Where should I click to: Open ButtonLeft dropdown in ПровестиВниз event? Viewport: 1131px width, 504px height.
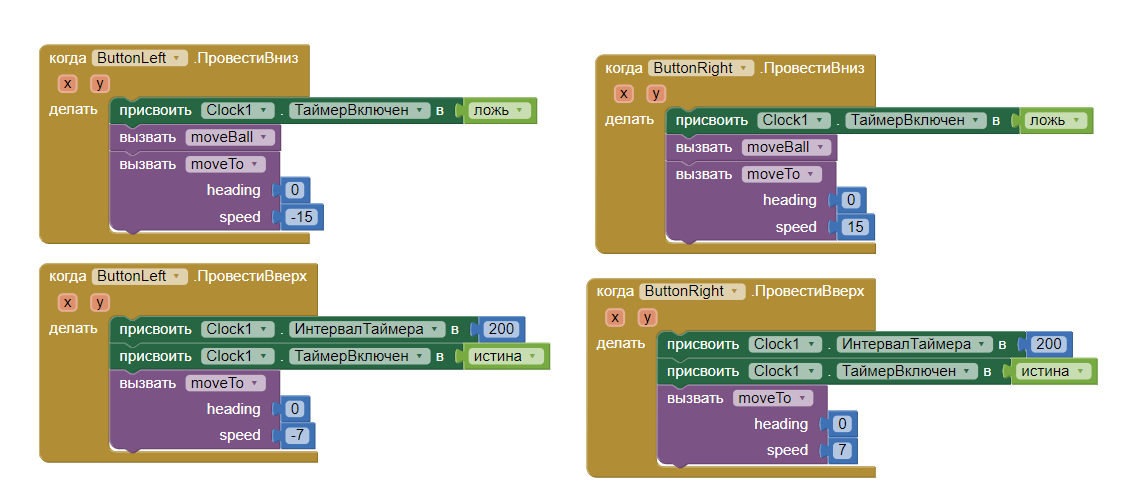point(178,58)
